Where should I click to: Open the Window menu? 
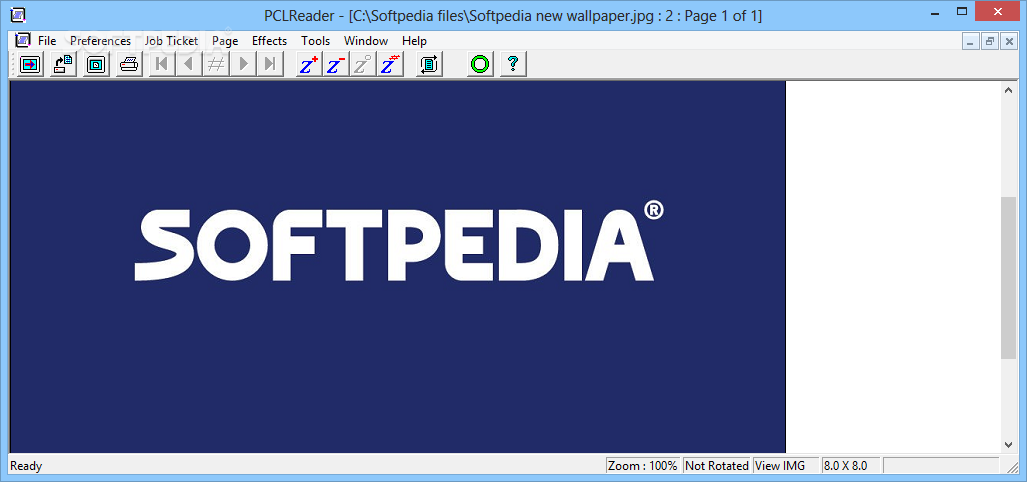tap(365, 41)
